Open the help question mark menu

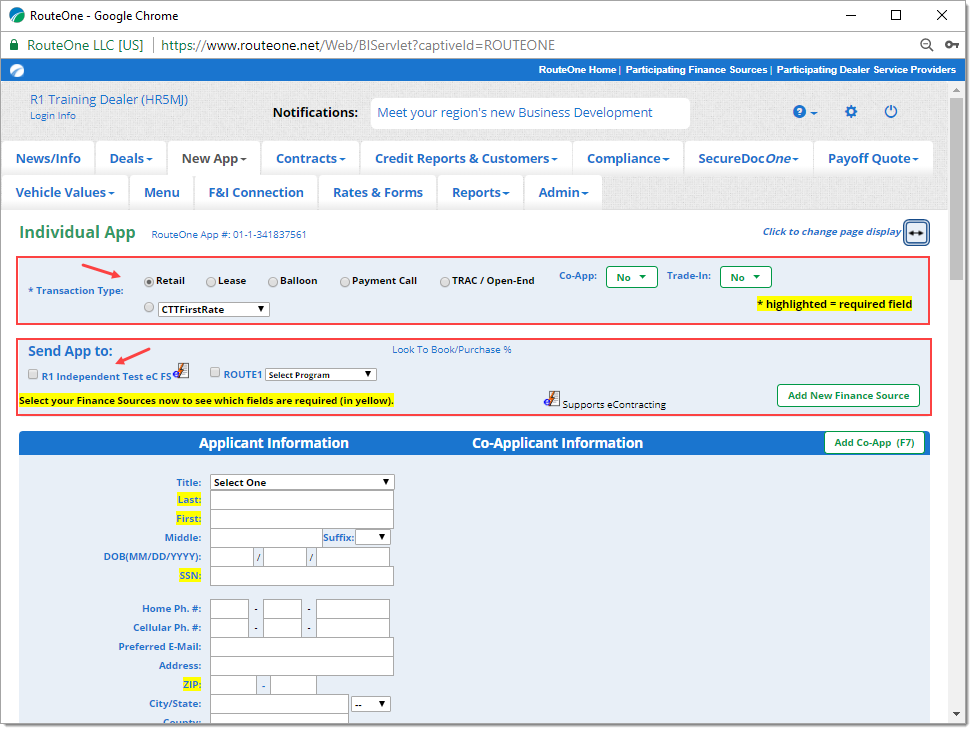[805, 112]
